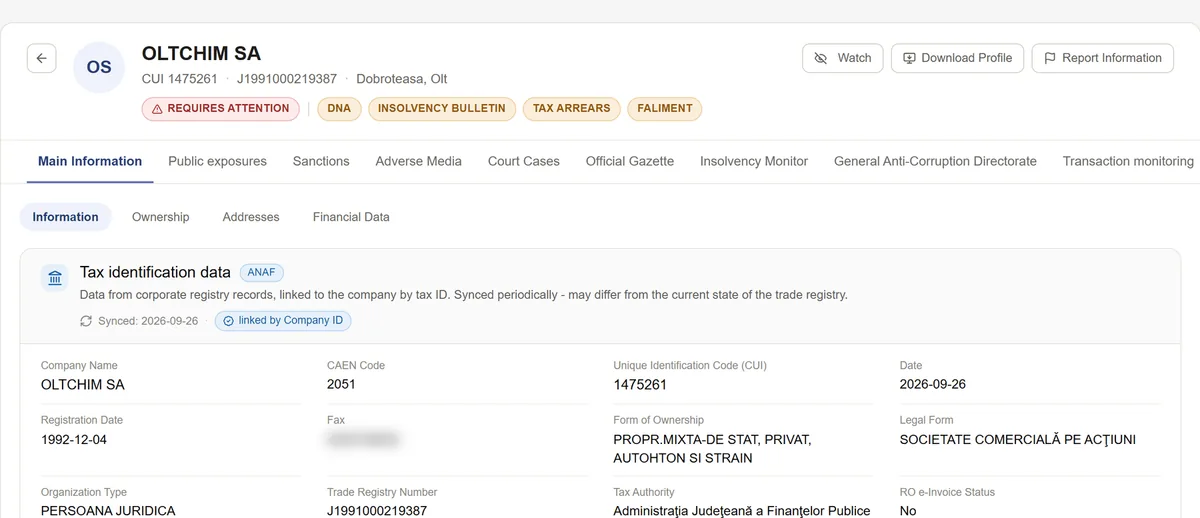Click linked by Company ID badge
Screen dimensions: 1200x518
[283, 321]
